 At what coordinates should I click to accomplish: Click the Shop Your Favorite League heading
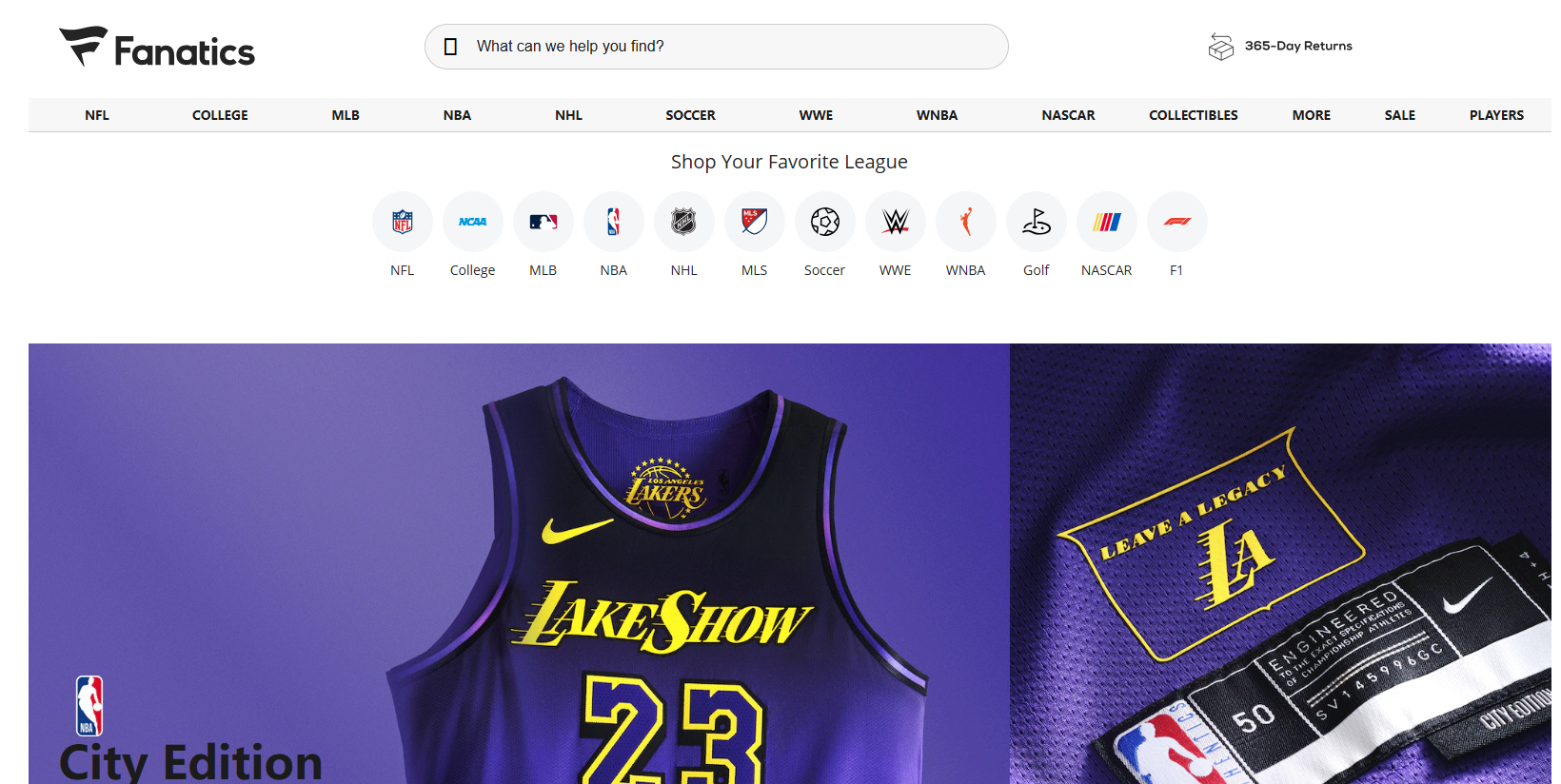coord(789,162)
